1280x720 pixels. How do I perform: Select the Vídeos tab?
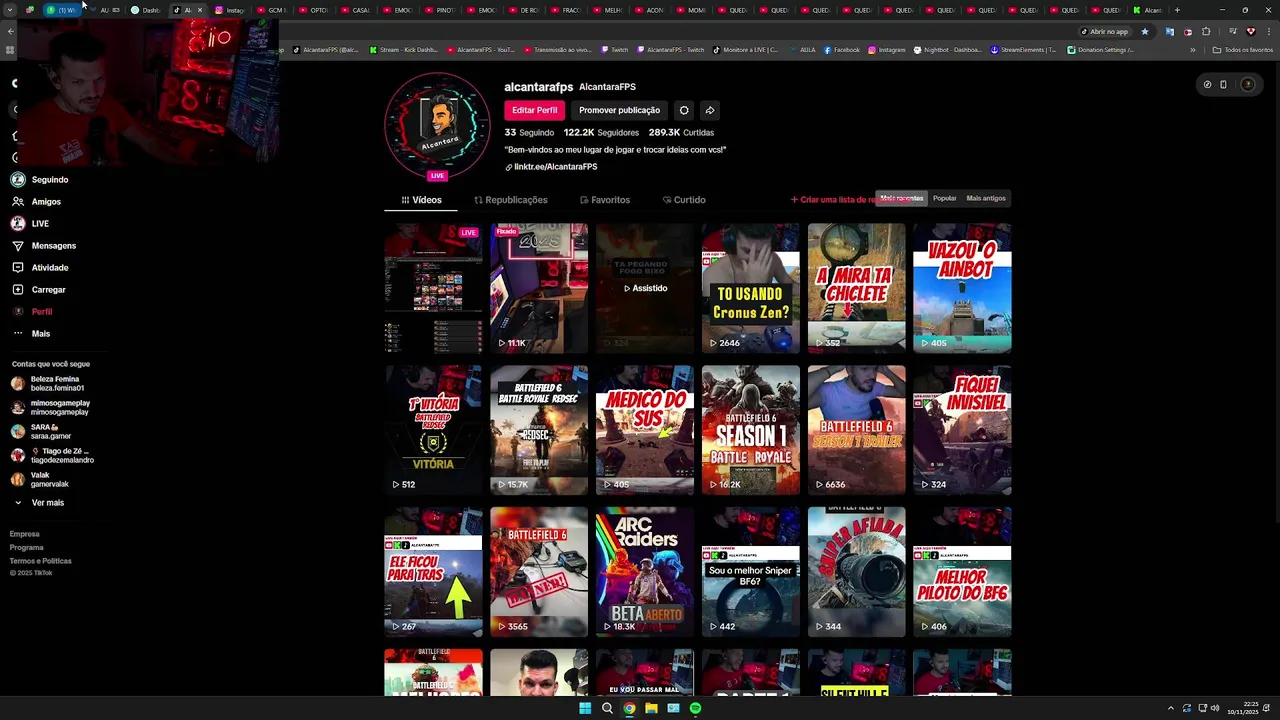point(421,200)
